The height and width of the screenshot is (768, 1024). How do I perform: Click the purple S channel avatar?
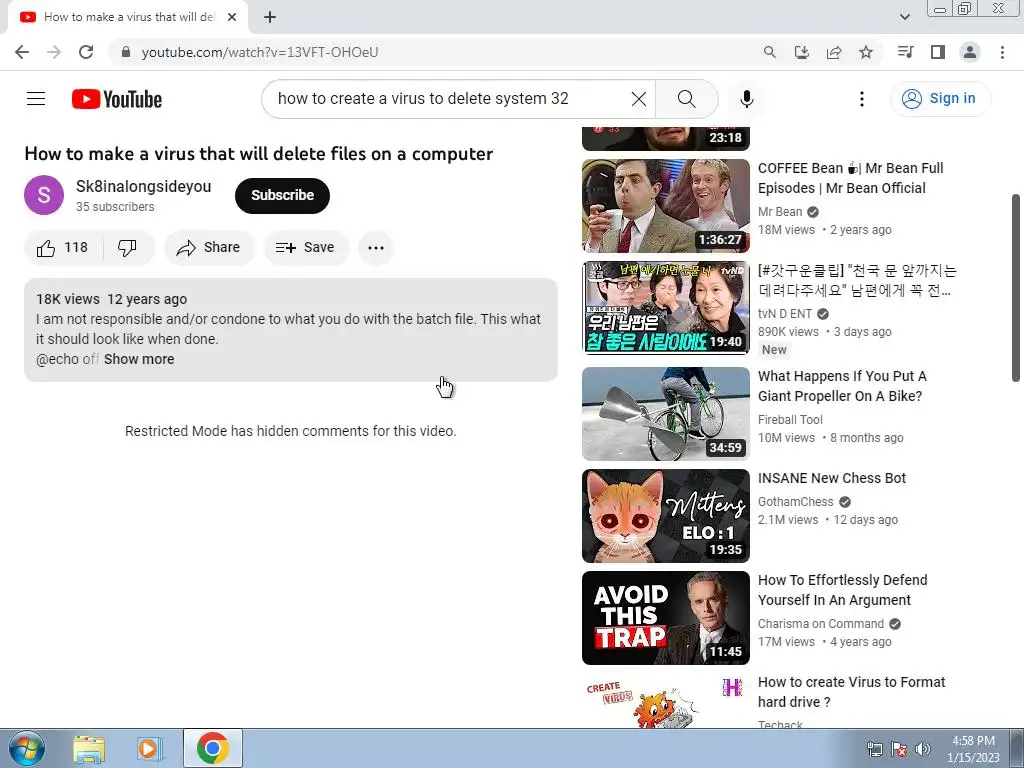tap(44, 195)
